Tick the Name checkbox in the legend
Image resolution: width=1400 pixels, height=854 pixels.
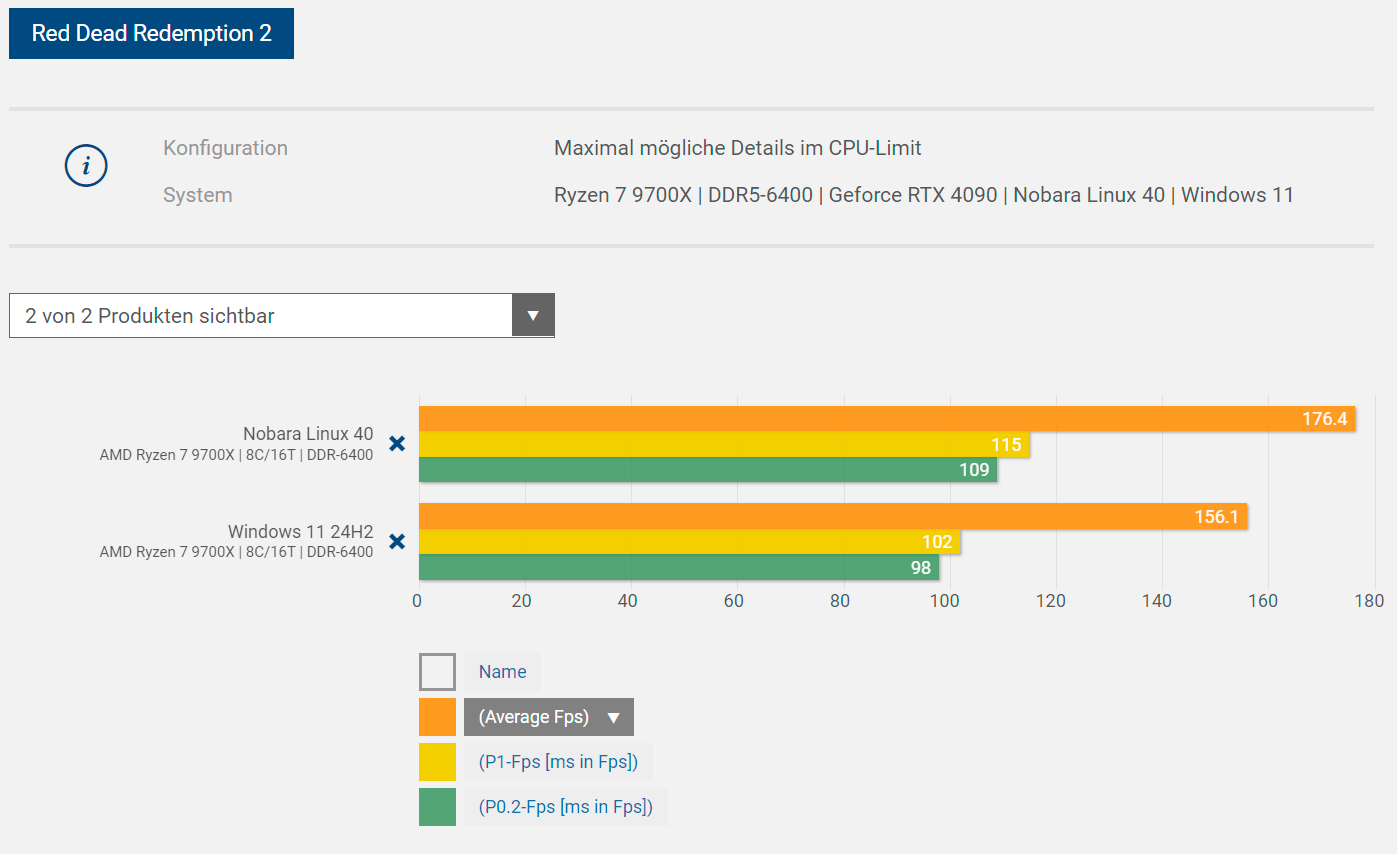(437, 672)
